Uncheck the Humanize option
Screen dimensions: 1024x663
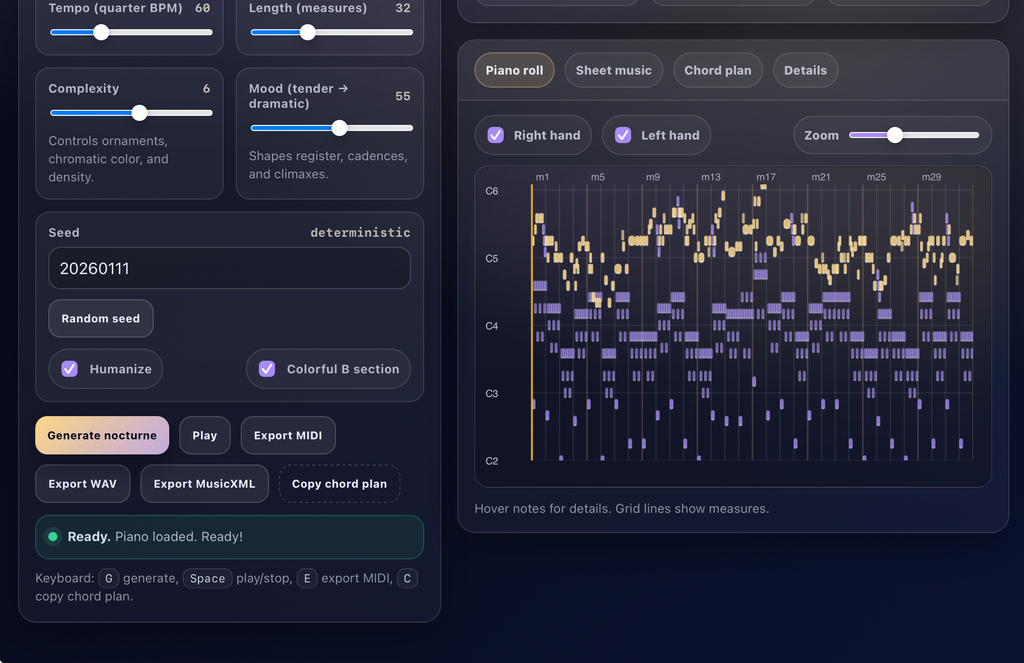[70, 369]
